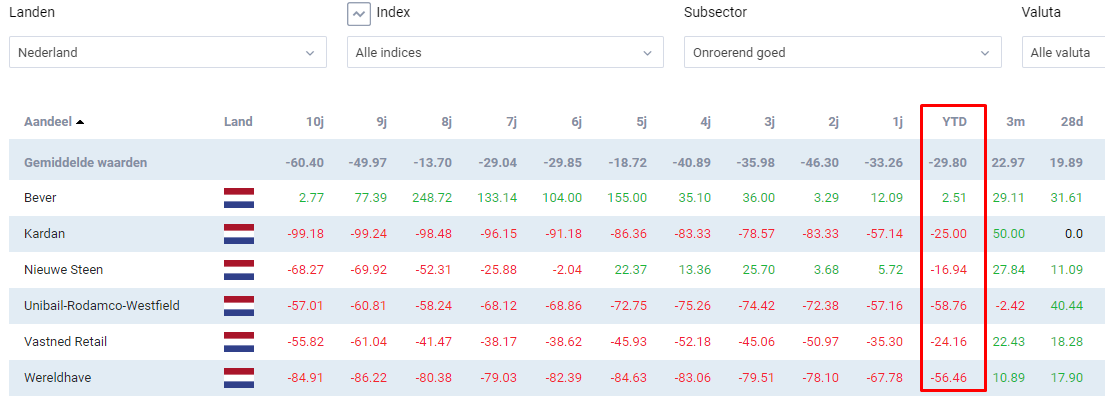
Task: Click Bever's YTD value 2.51
Action: 953,198
